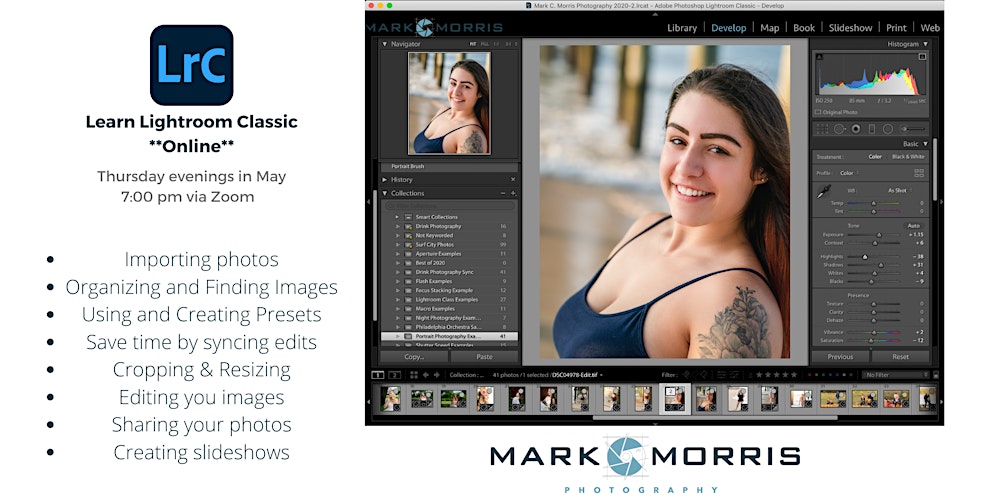The image size is (1000, 500).
Task: Open second window display button 2
Action: (x=395, y=375)
